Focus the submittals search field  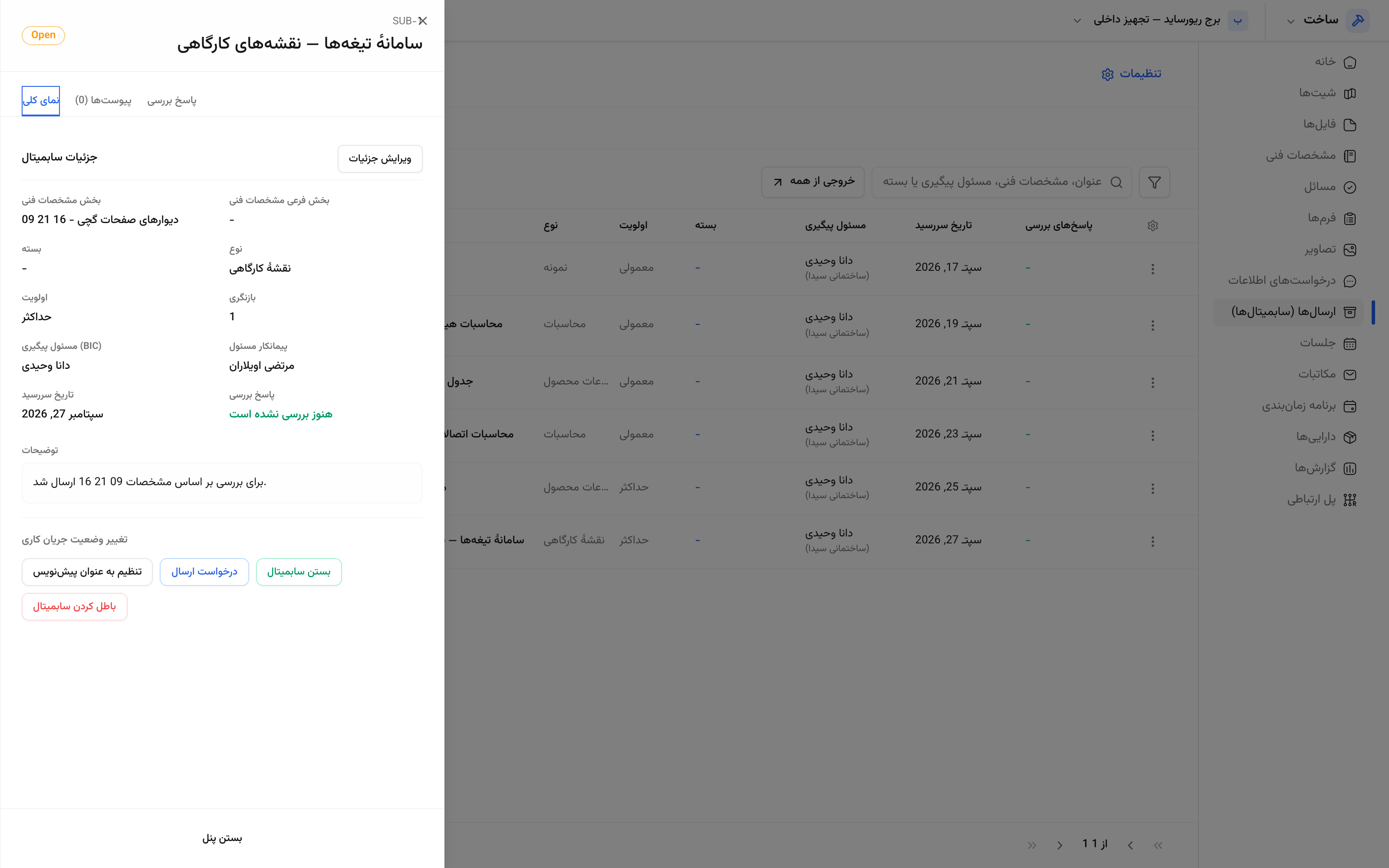[x=1001, y=182]
